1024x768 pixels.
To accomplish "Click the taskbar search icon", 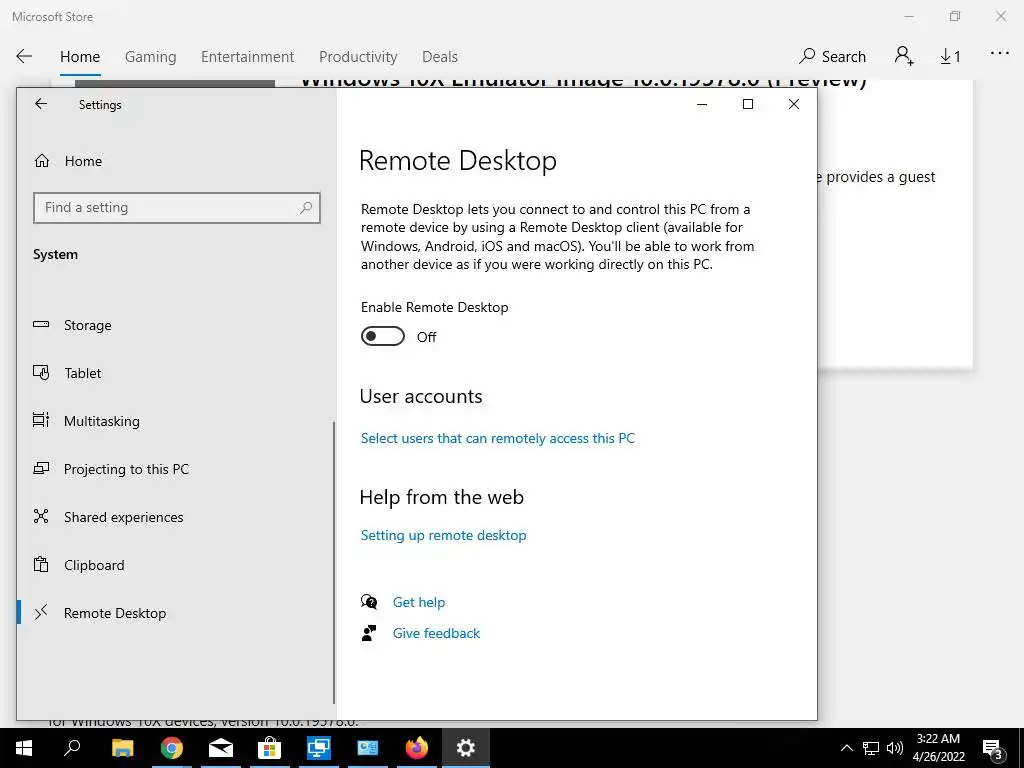I will click(x=72, y=748).
